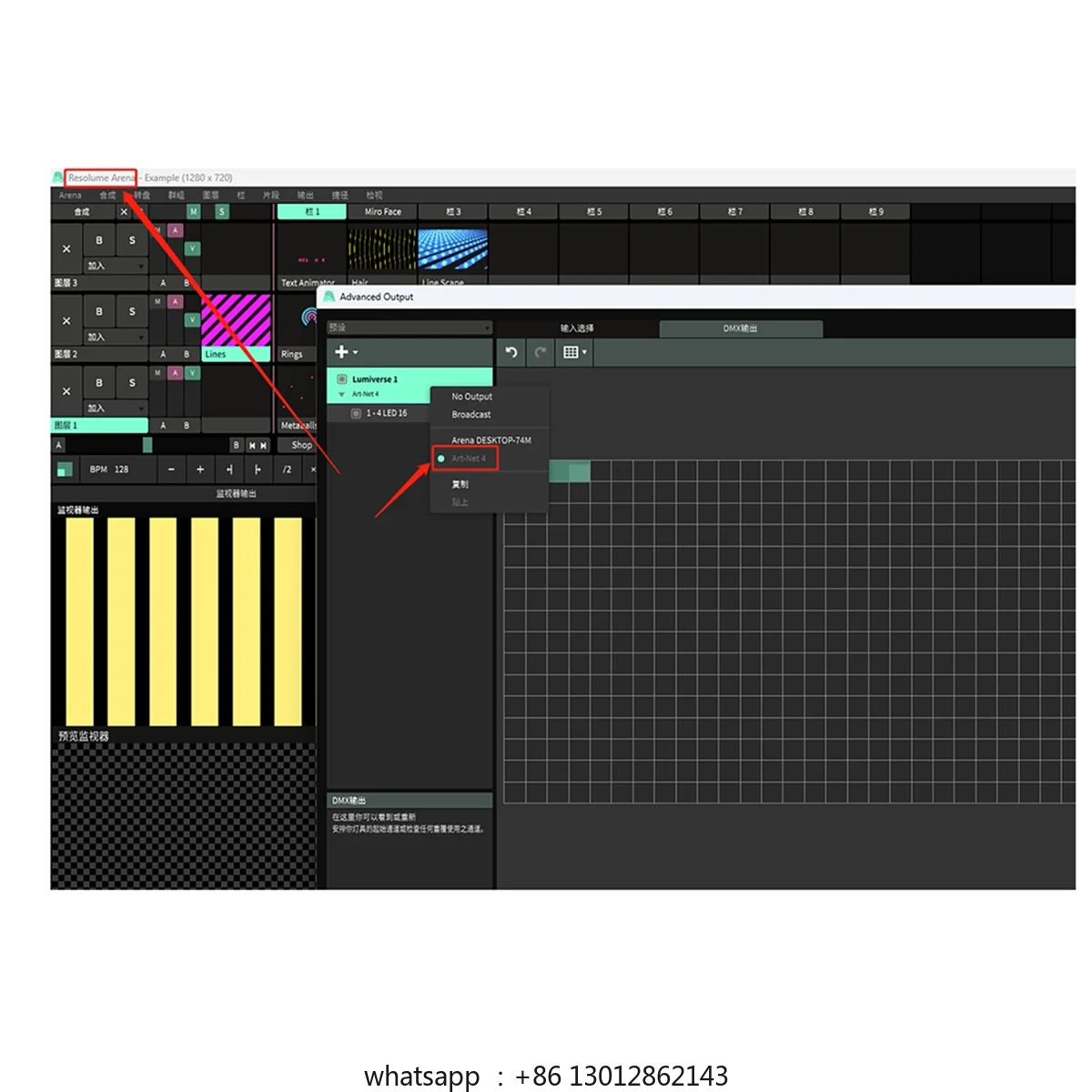Click the composition M master button
Screen dimensions: 1092x1092
pyautogui.click(x=193, y=212)
